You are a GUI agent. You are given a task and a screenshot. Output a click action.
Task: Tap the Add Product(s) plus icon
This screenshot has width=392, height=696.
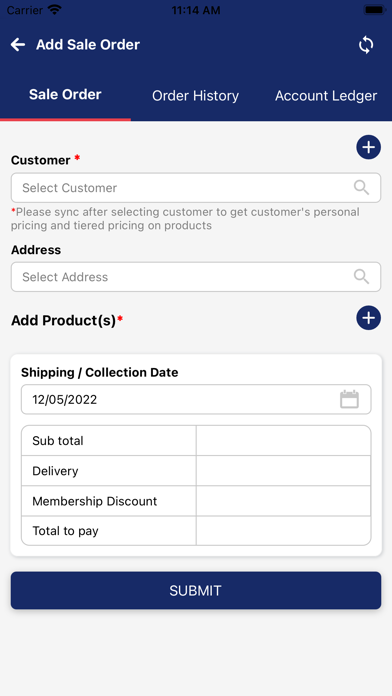(x=368, y=318)
